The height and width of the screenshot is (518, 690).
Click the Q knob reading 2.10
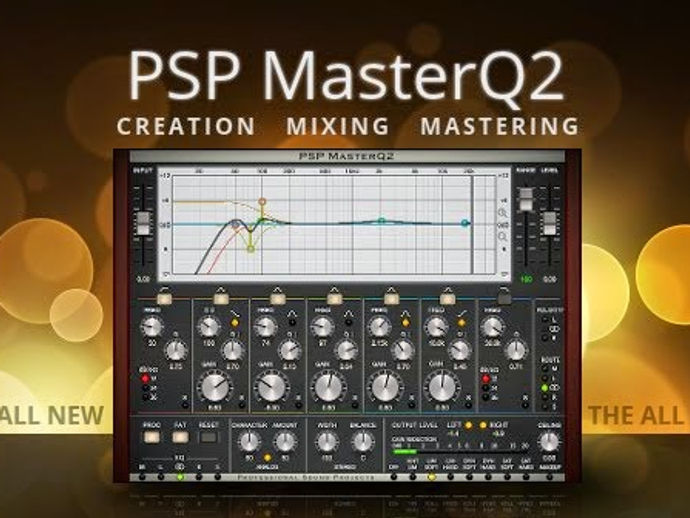coord(290,350)
